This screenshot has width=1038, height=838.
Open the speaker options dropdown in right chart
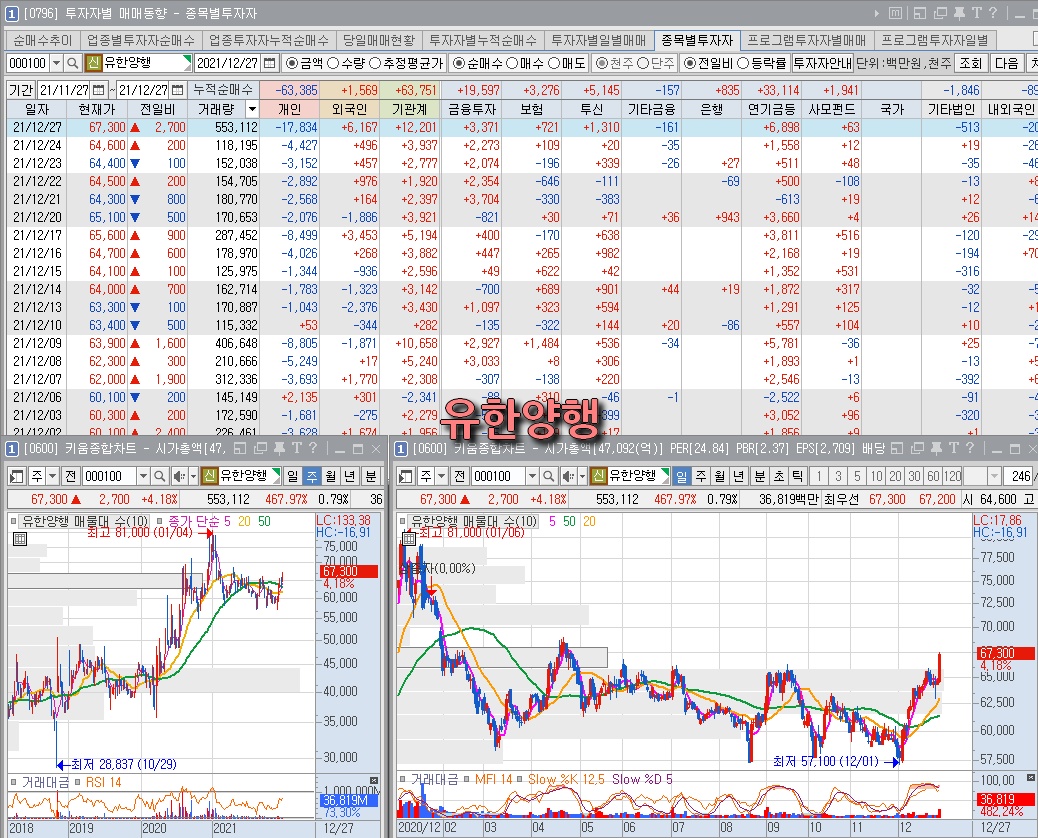pyautogui.click(x=583, y=476)
